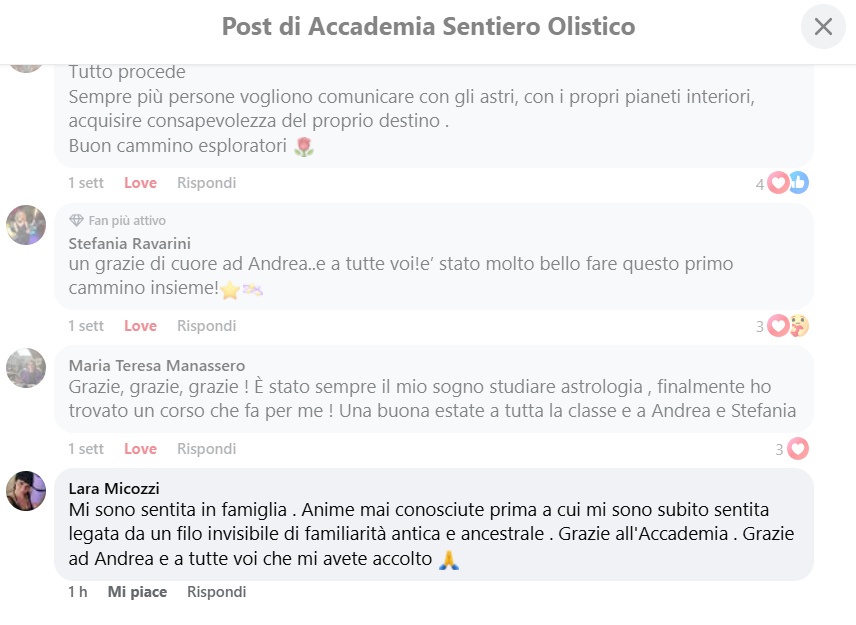Image resolution: width=856 pixels, height=625 pixels.
Task: Open Lara Micozzi's profile photo
Action: (x=26, y=491)
